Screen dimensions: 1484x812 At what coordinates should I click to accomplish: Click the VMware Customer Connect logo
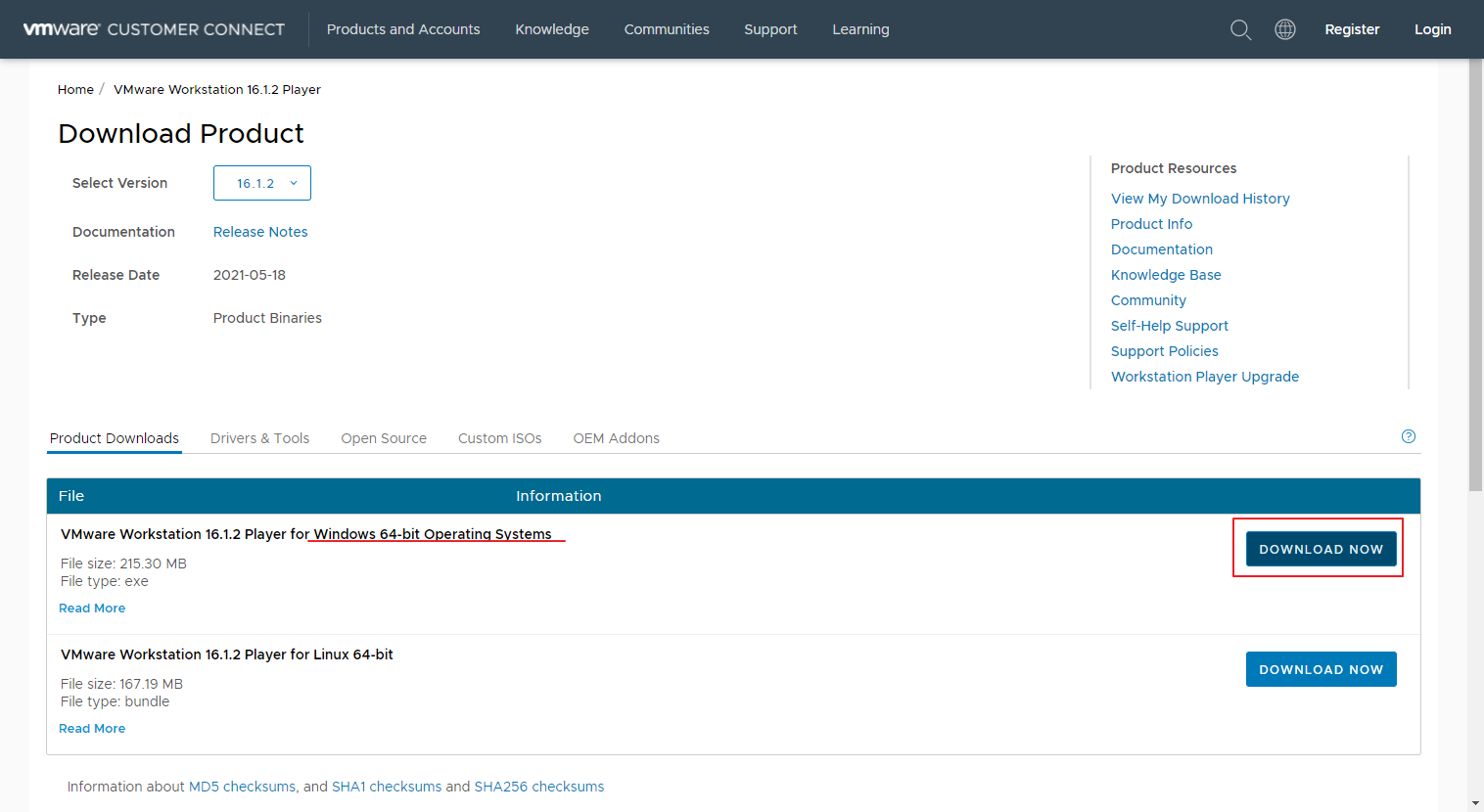tap(154, 29)
